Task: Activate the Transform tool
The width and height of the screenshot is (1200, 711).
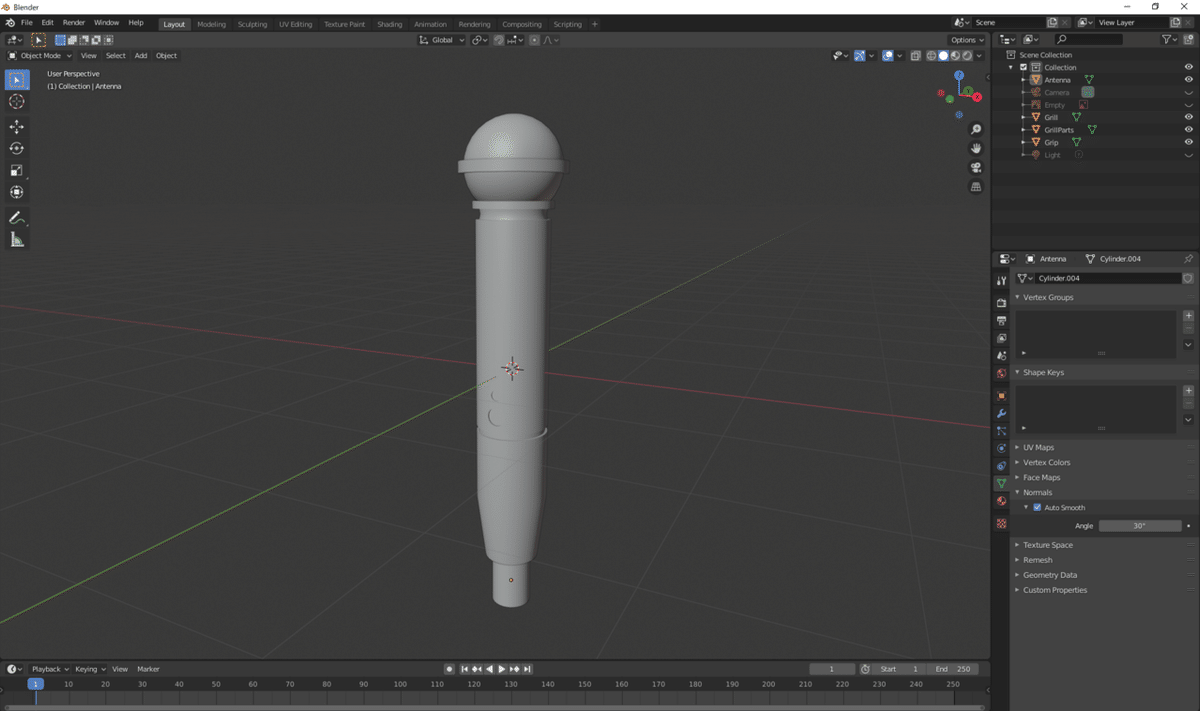Action: (17, 192)
